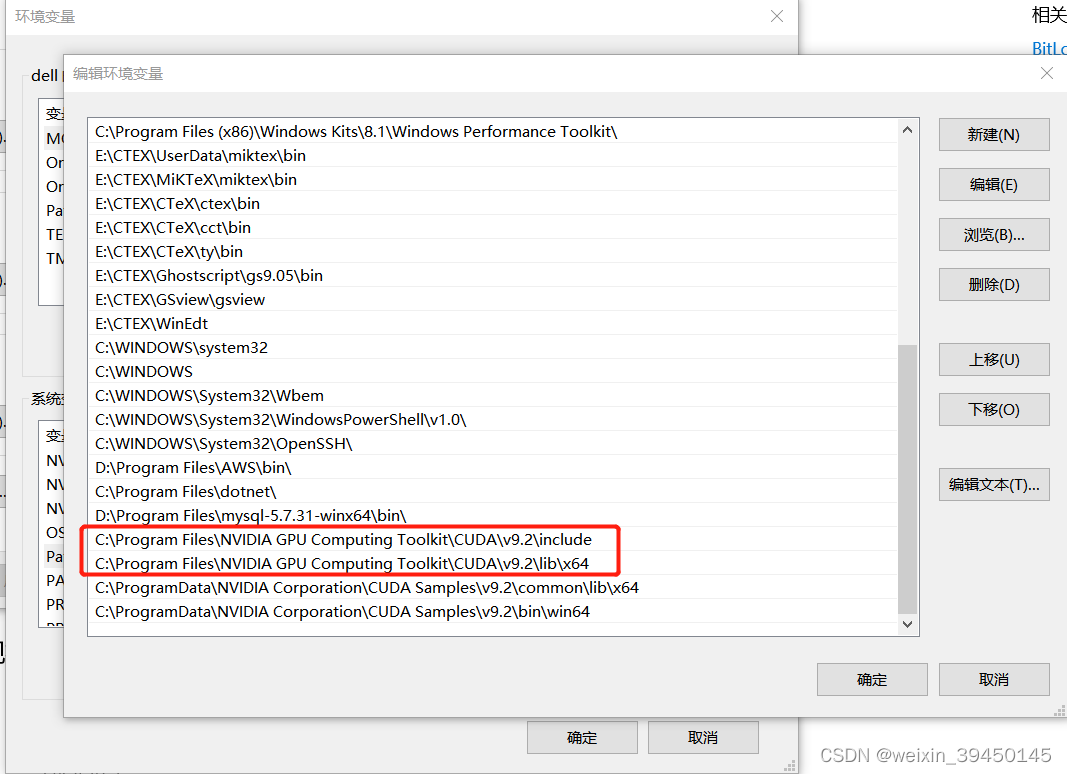Select E:\CTEX\CTeX\cct\bin entry
Image resolution: width=1067 pixels, height=774 pixels.
tap(493, 227)
